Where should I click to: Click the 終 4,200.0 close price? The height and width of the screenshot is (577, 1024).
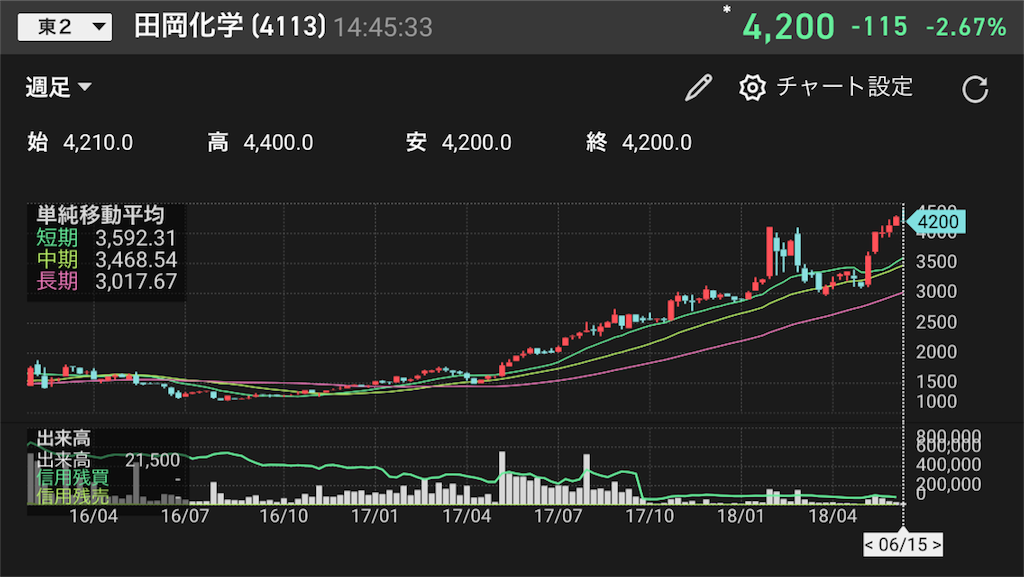pos(639,142)
